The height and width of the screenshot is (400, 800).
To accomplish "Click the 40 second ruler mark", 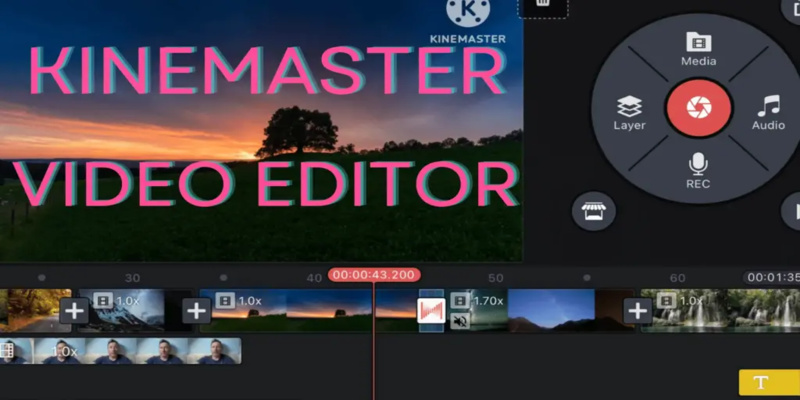I will (314, 278).
